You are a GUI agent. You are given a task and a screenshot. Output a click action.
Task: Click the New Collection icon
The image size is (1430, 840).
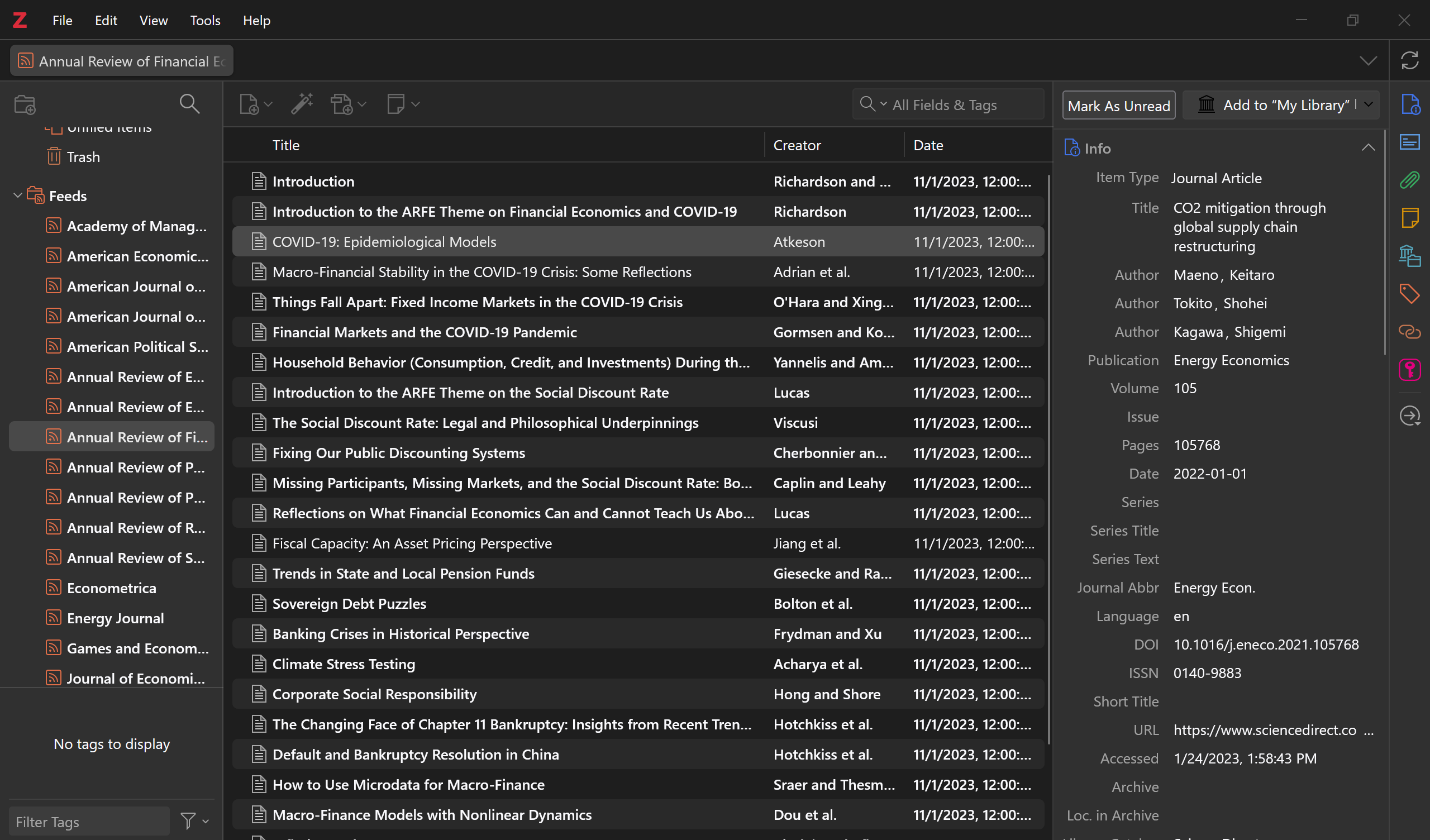point(25,104)
